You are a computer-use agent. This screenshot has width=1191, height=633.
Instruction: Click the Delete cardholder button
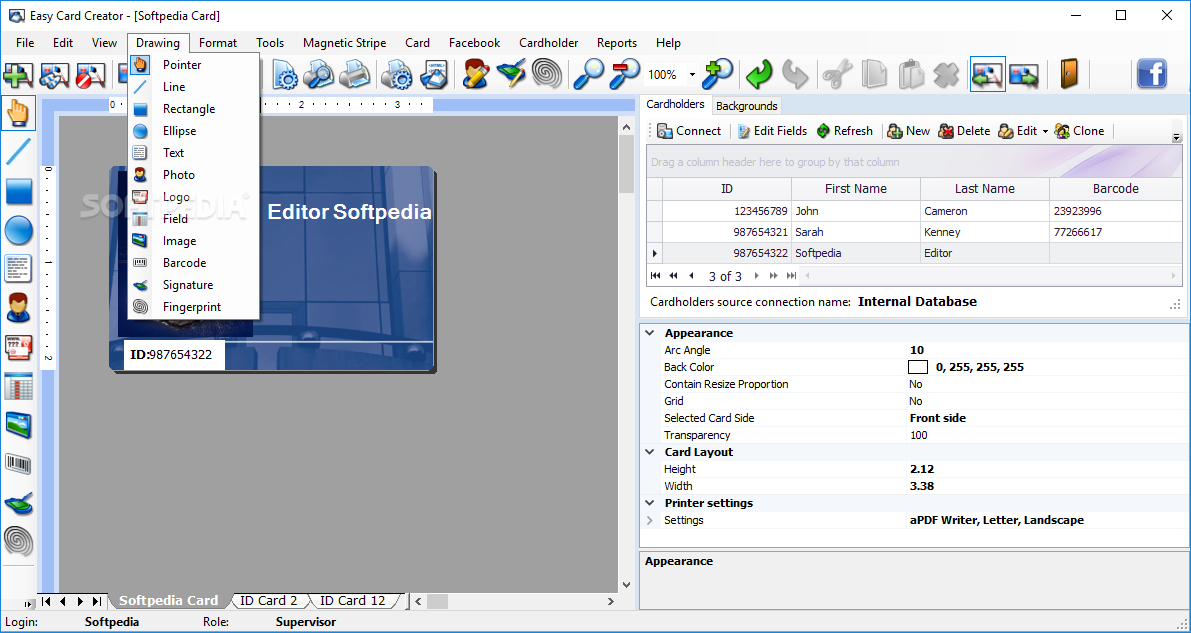[x=964, y=131]
